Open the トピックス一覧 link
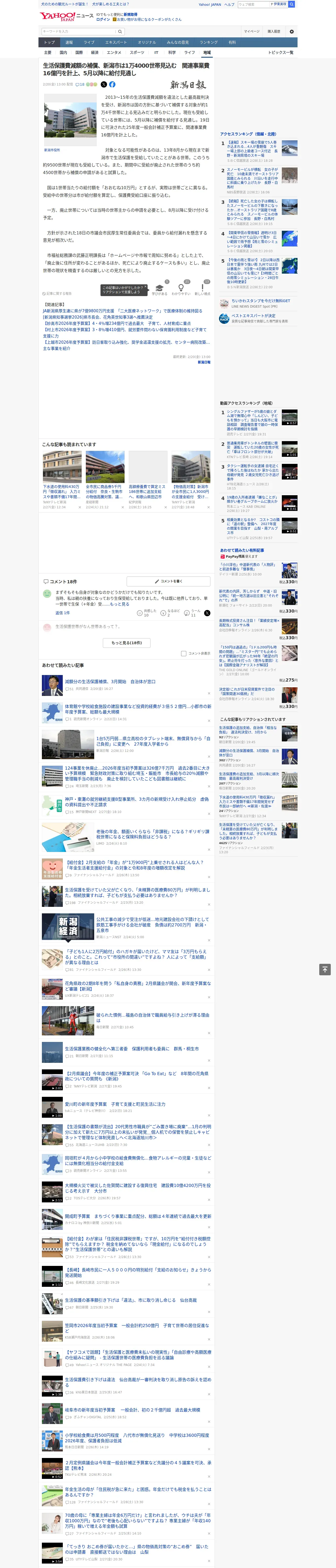Image resolution: width=336 pixels, height=1568 pixels. pyautogui.click(x=281, y=52)
